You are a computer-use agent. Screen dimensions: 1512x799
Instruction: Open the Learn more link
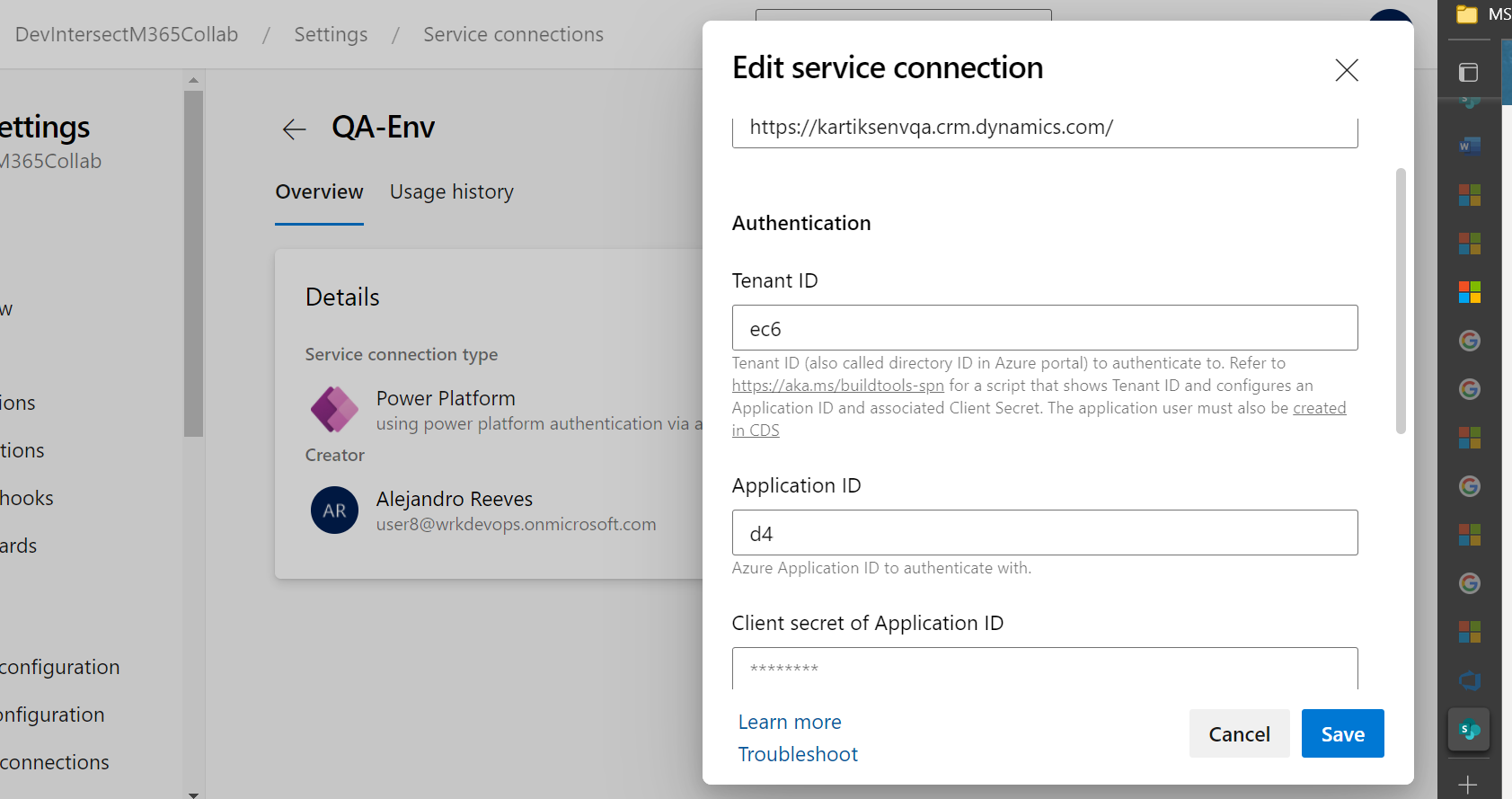coord(790,723)
